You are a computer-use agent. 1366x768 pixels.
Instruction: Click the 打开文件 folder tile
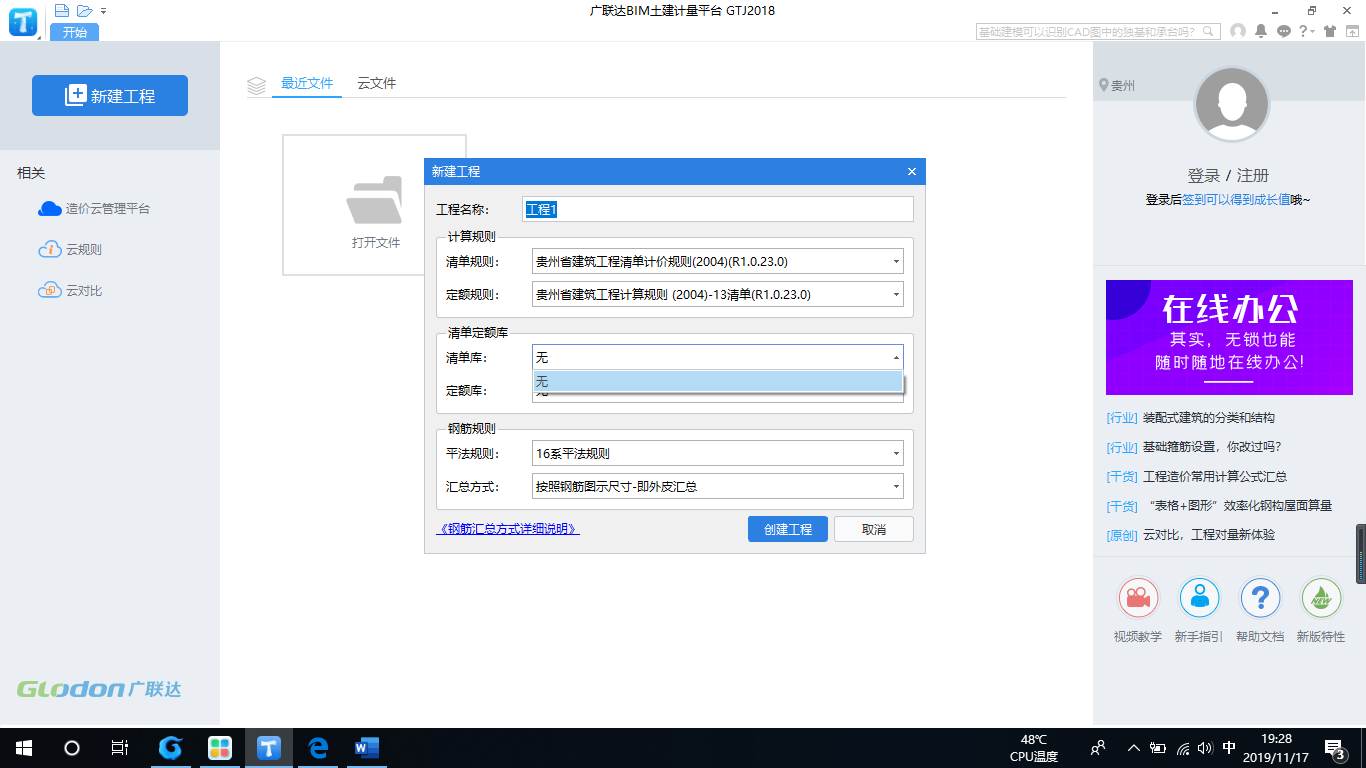tap(374, 205)
